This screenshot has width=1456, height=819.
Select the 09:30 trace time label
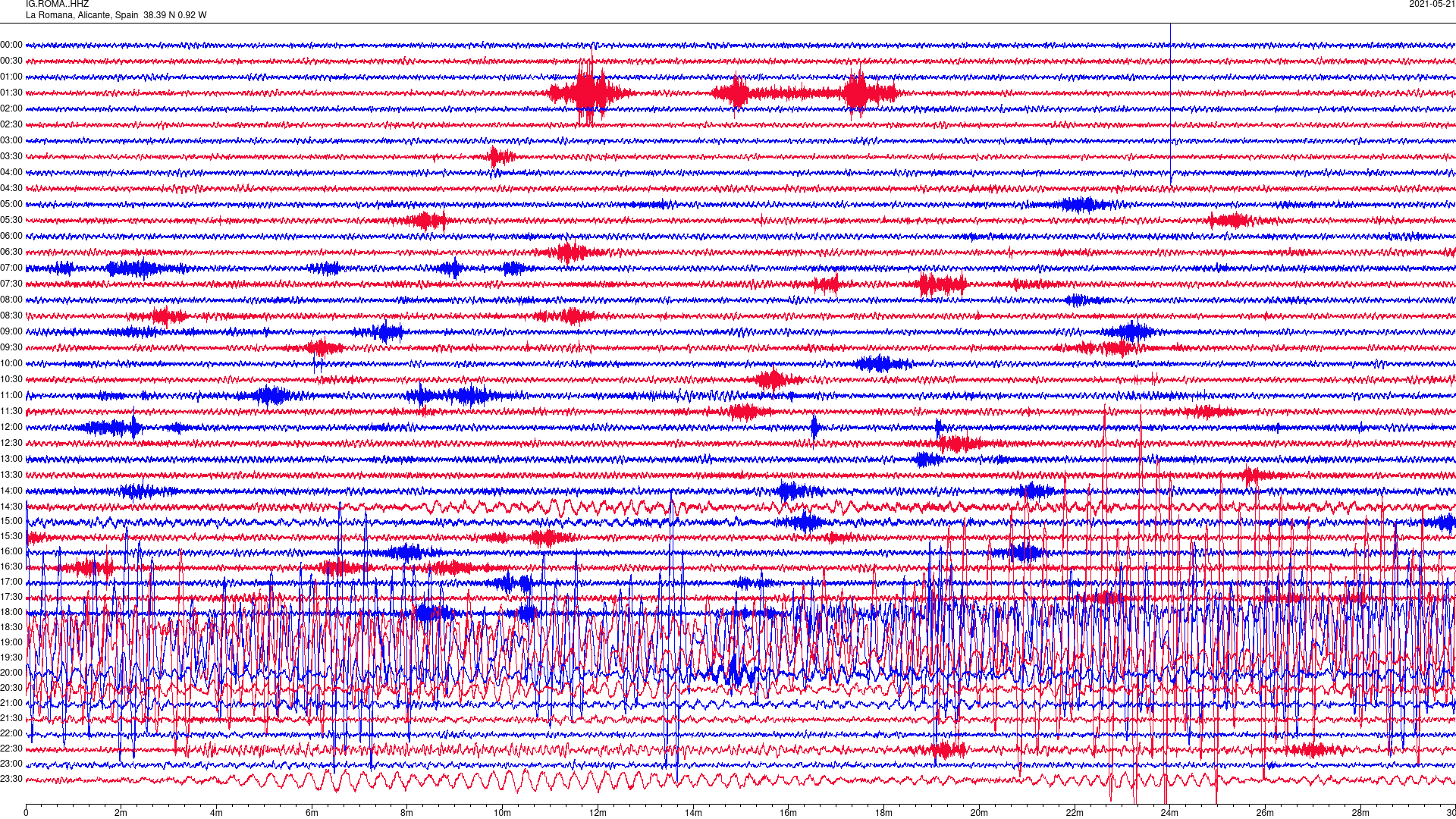pyautogui.click(x=11, y=347)
